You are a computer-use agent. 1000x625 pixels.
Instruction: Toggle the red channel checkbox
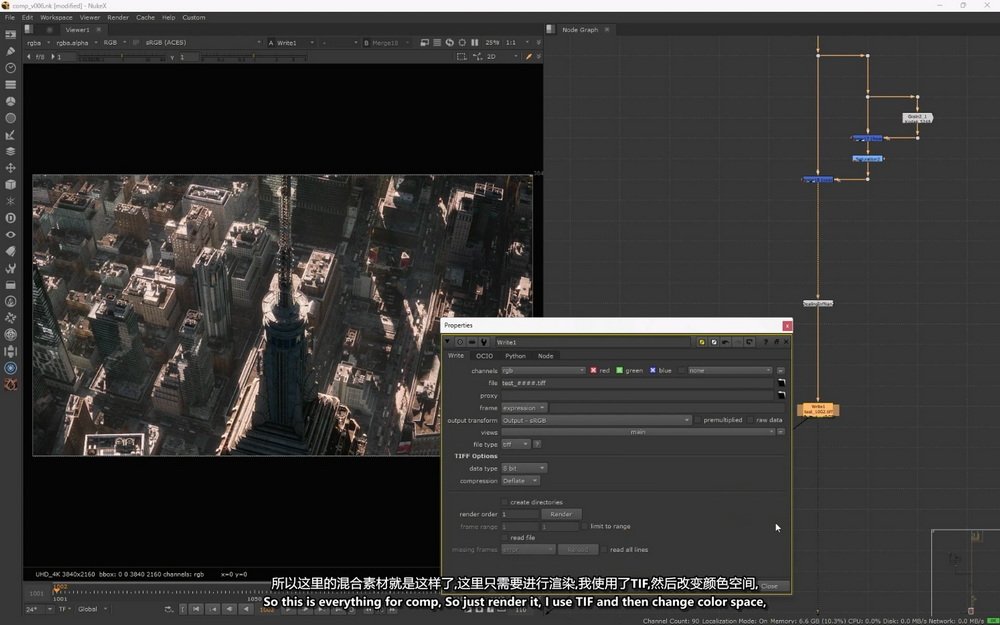[x=593, y=370]
